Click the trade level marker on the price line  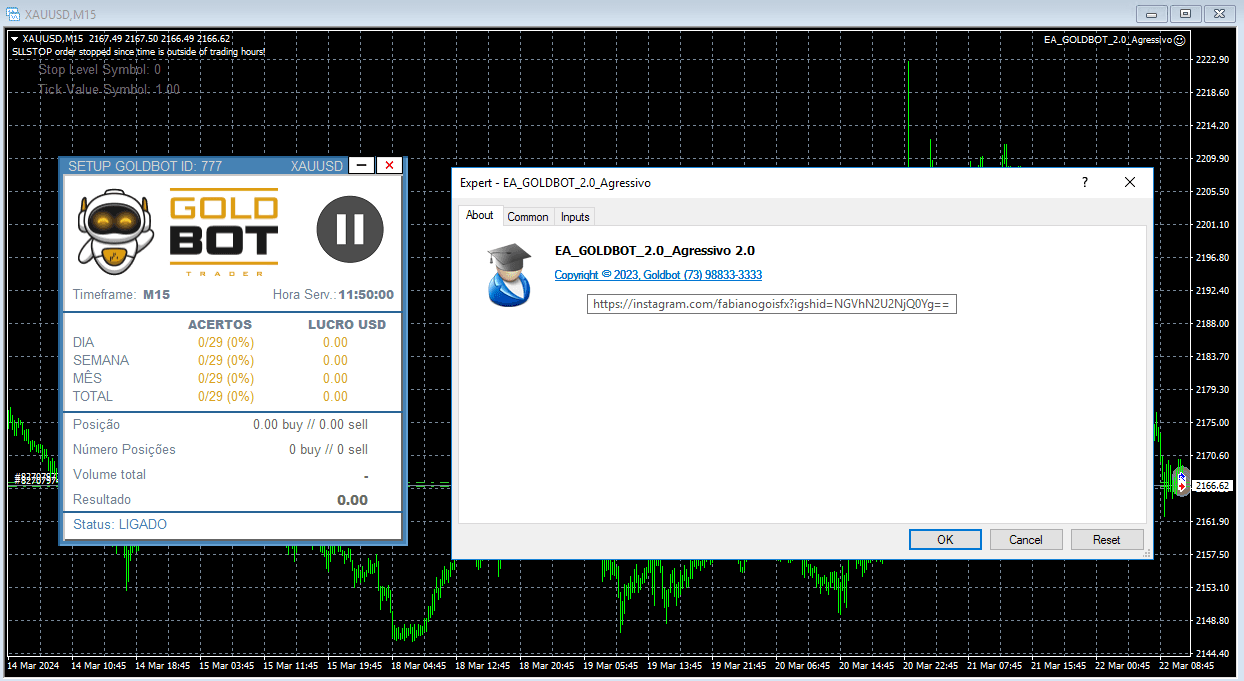1182,482
